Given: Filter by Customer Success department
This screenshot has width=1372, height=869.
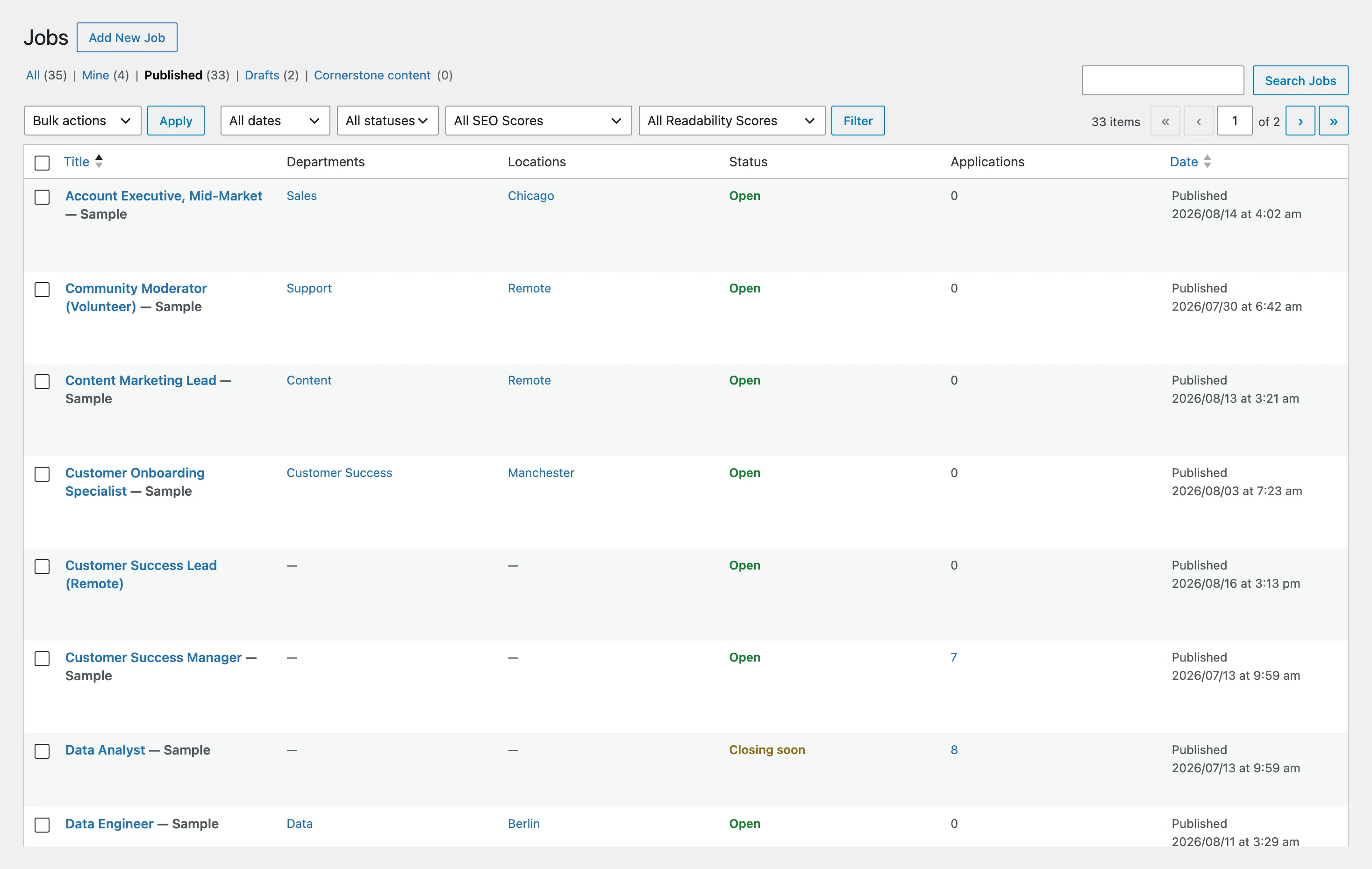Looking at the screenshot, I should [339, 473].
